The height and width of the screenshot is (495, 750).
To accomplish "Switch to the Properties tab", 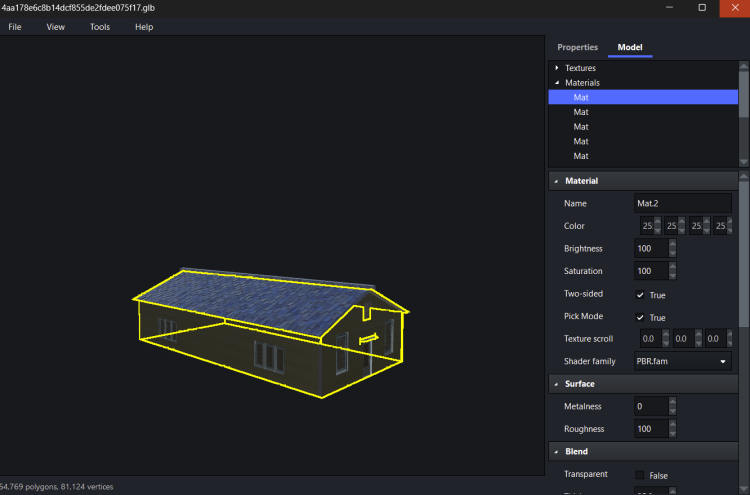I will (x=577, y=47).
